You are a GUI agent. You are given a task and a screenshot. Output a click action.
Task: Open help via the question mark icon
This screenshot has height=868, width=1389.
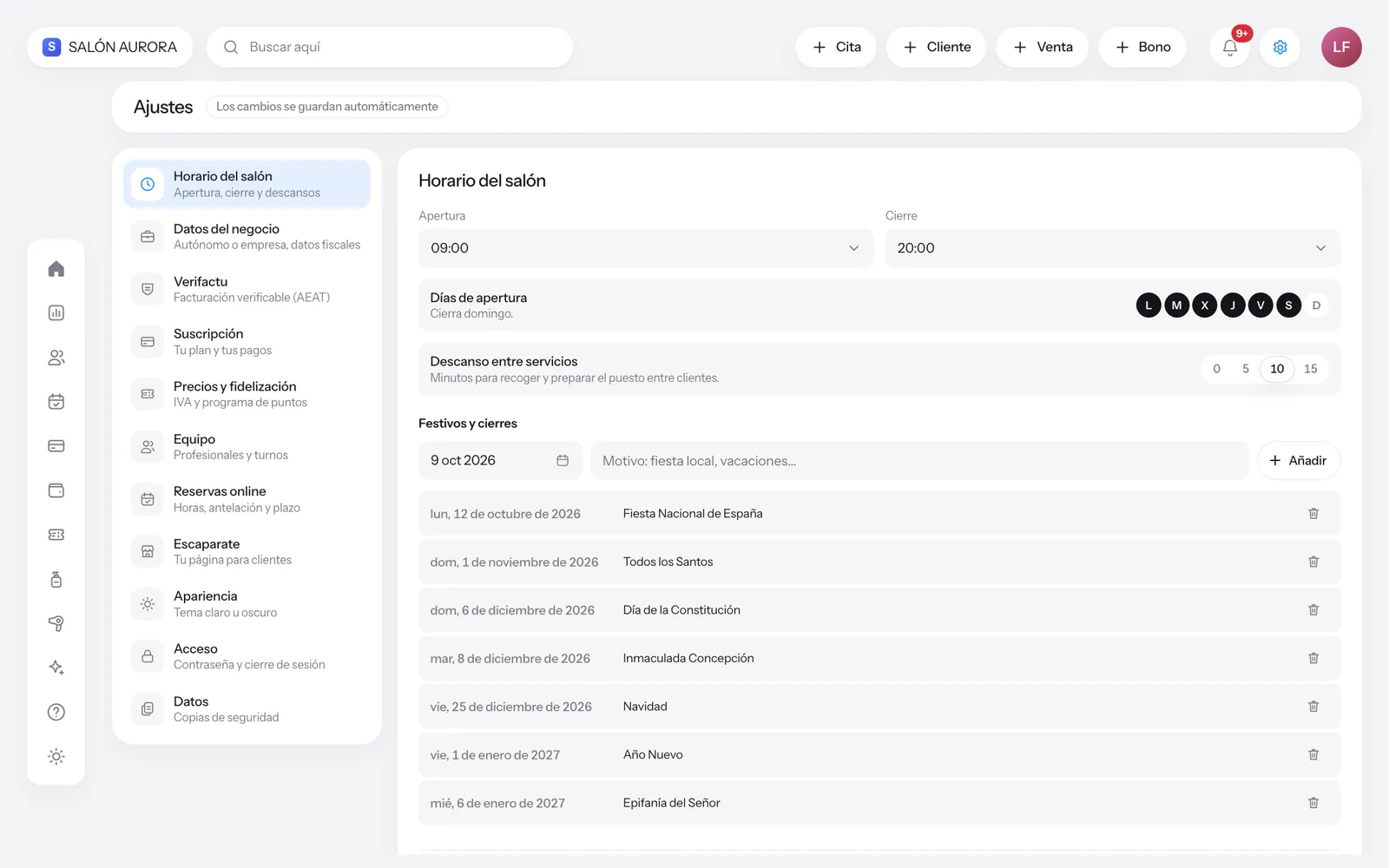pos(56,712)
